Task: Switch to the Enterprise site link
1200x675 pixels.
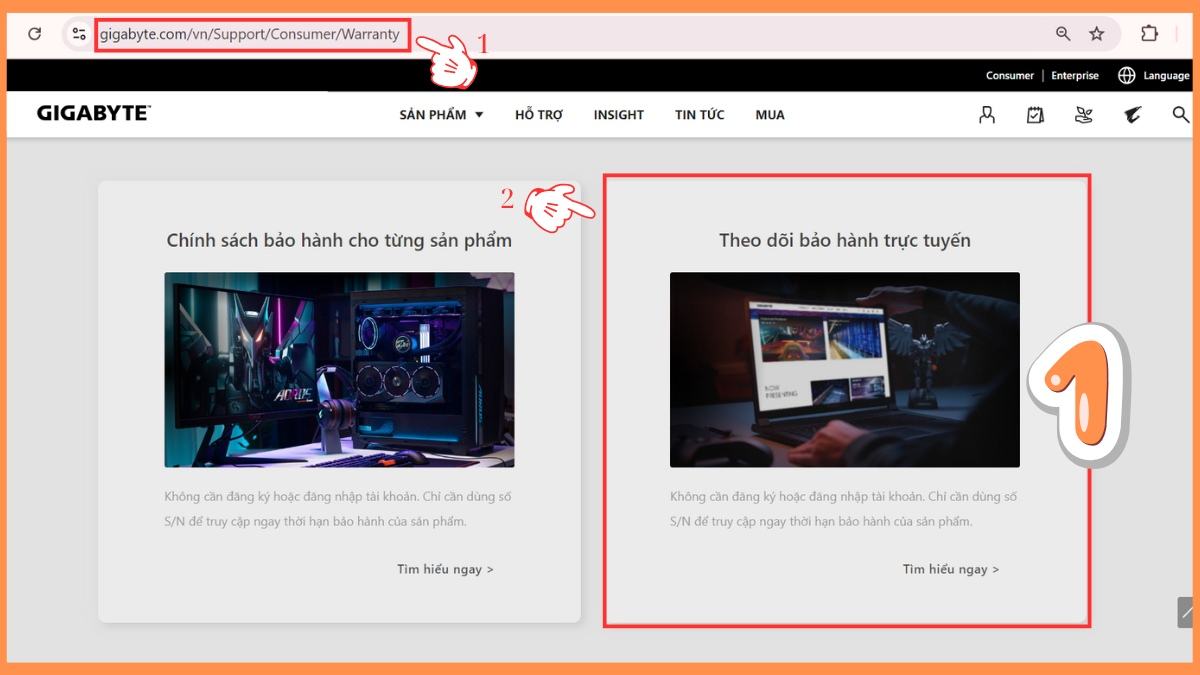Action: click(x=1074, y=76)
